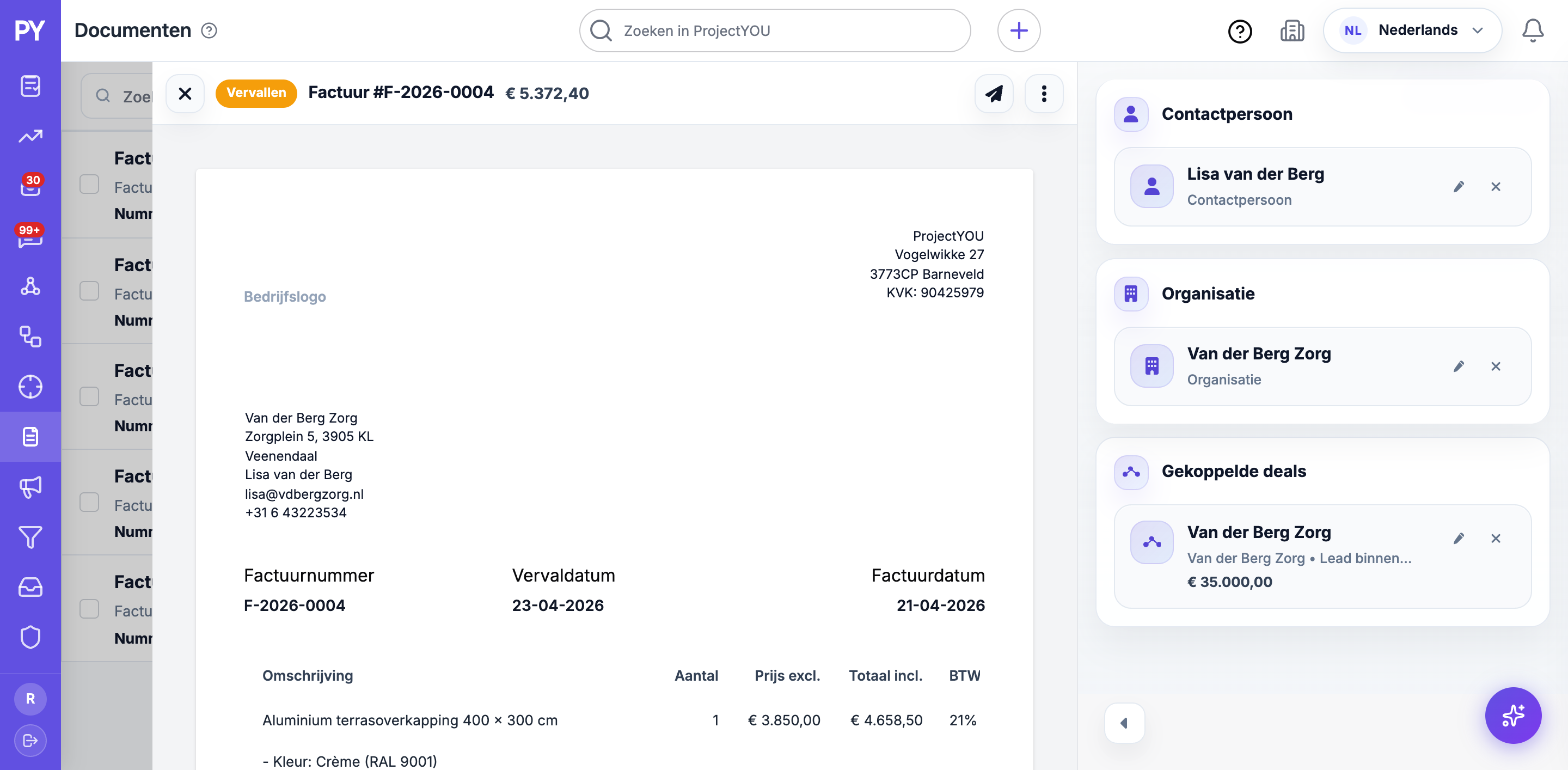Open the help question mark in top bar
The height and width of the screenshot is (770, 1568).
tap(1239, 30)
